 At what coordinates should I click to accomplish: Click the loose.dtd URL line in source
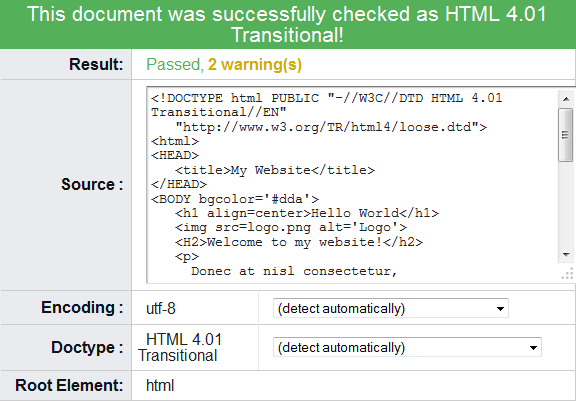331,127
